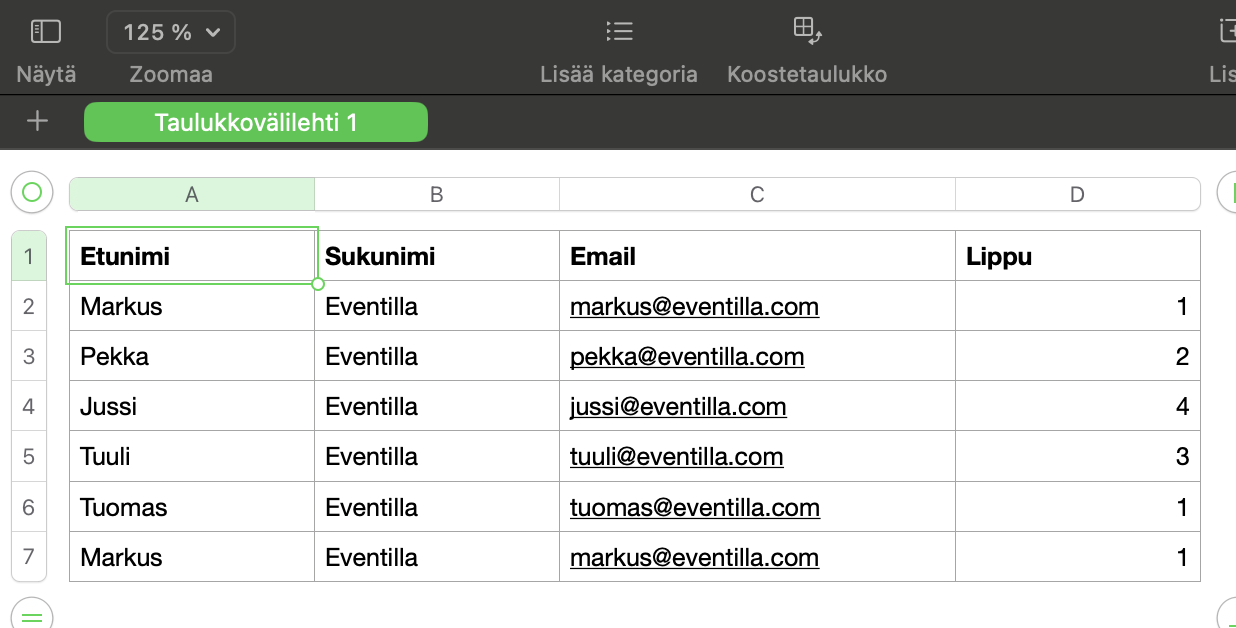This screenshot has width=1236, height=628.
Task: Click the selection handle on cell A1
Action: pyautogui.click(x=318, y=284)
